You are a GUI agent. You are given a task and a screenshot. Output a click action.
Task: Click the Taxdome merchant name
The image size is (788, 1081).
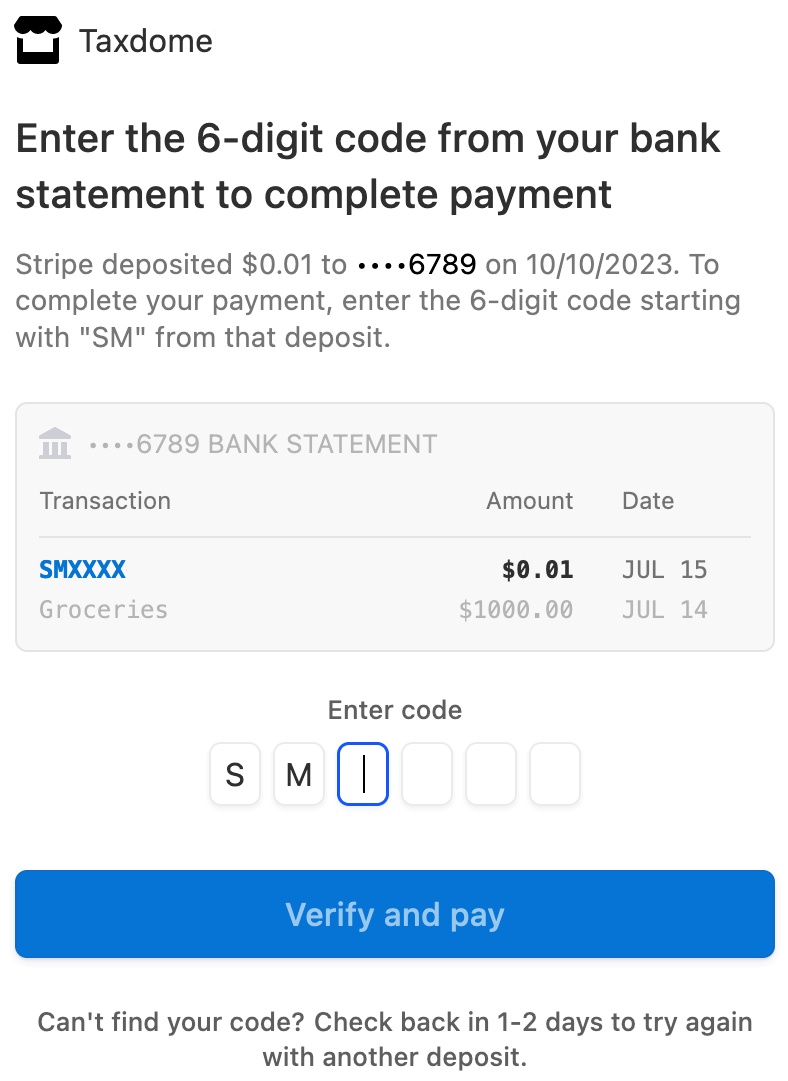click(x=146, y=41)
